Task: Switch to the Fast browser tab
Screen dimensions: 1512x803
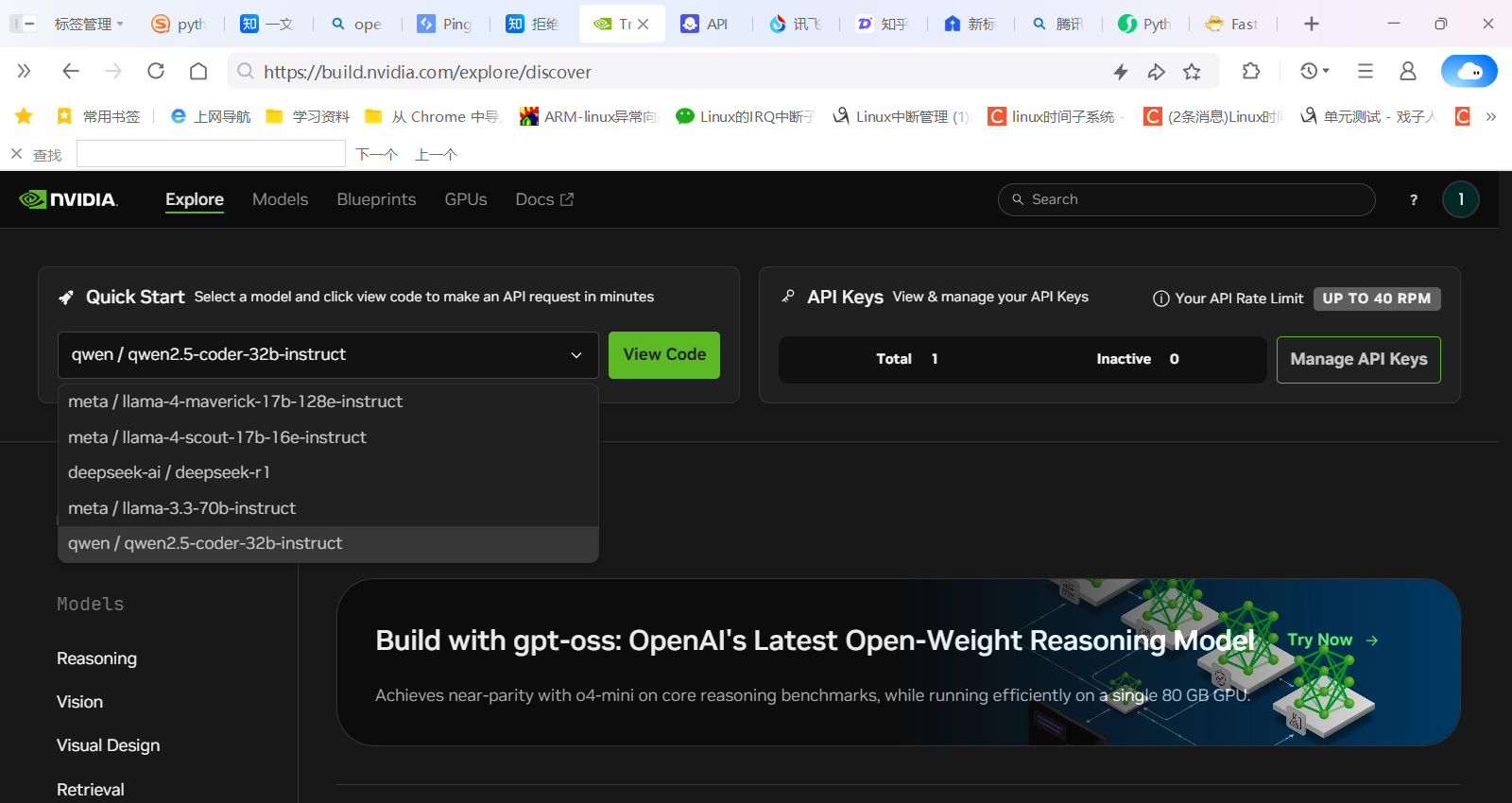Action: tap(1232, 24)
